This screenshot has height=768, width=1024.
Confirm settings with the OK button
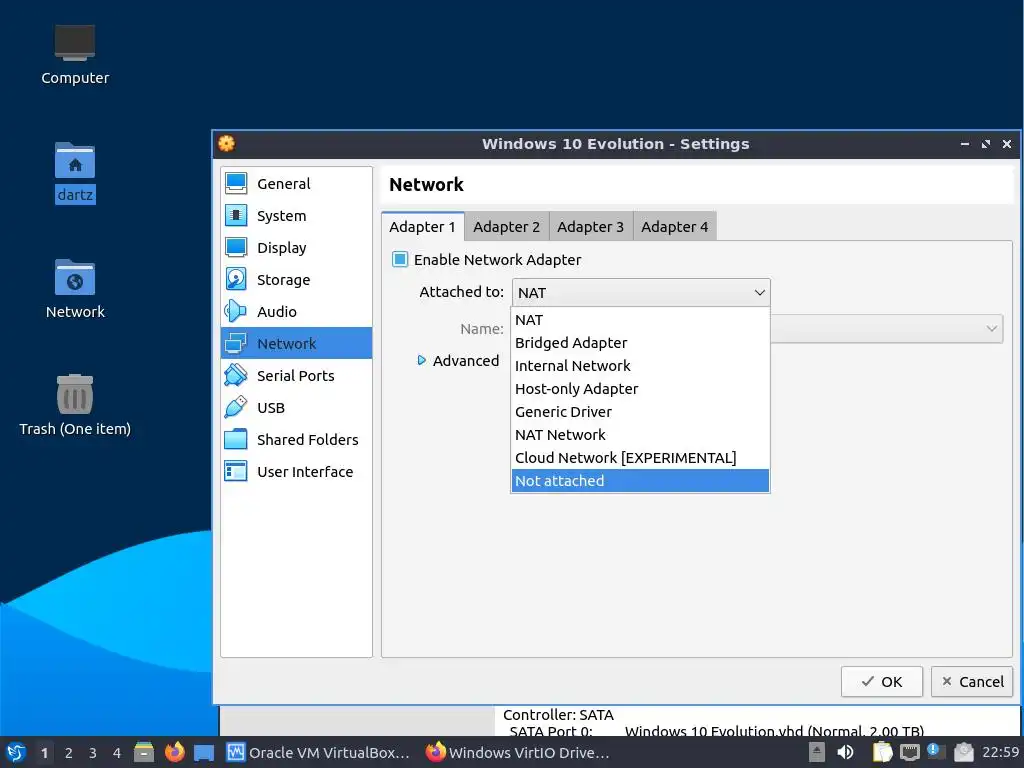[x=882, y=682]
